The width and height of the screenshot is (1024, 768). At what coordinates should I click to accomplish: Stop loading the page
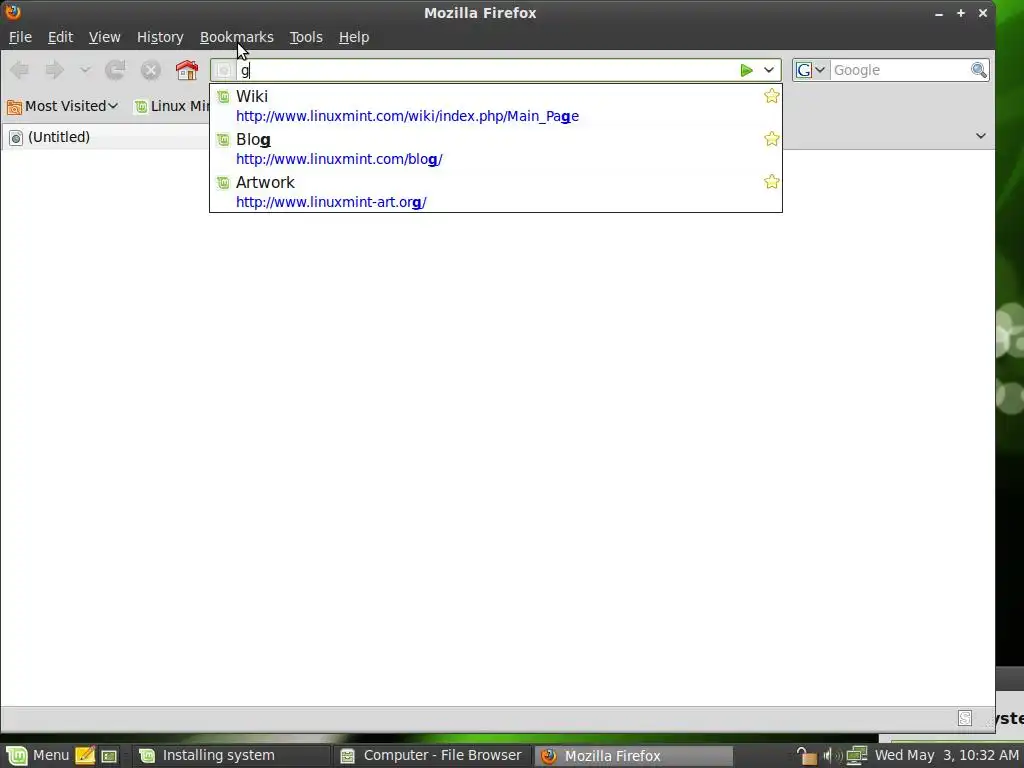pos(151,70)
